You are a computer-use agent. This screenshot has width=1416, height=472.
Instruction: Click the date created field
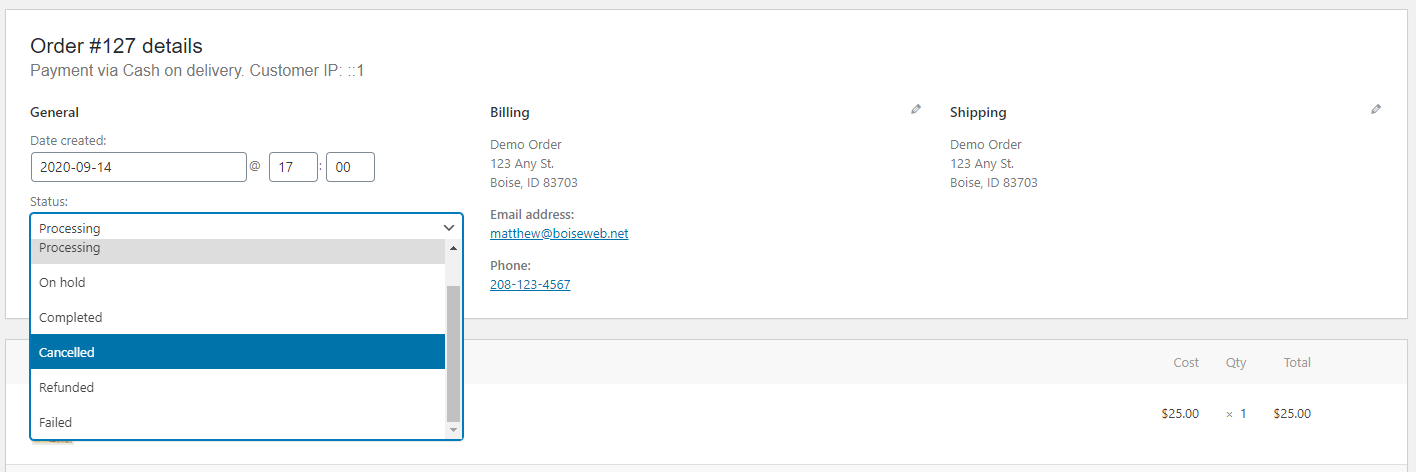tap(138, 167)
